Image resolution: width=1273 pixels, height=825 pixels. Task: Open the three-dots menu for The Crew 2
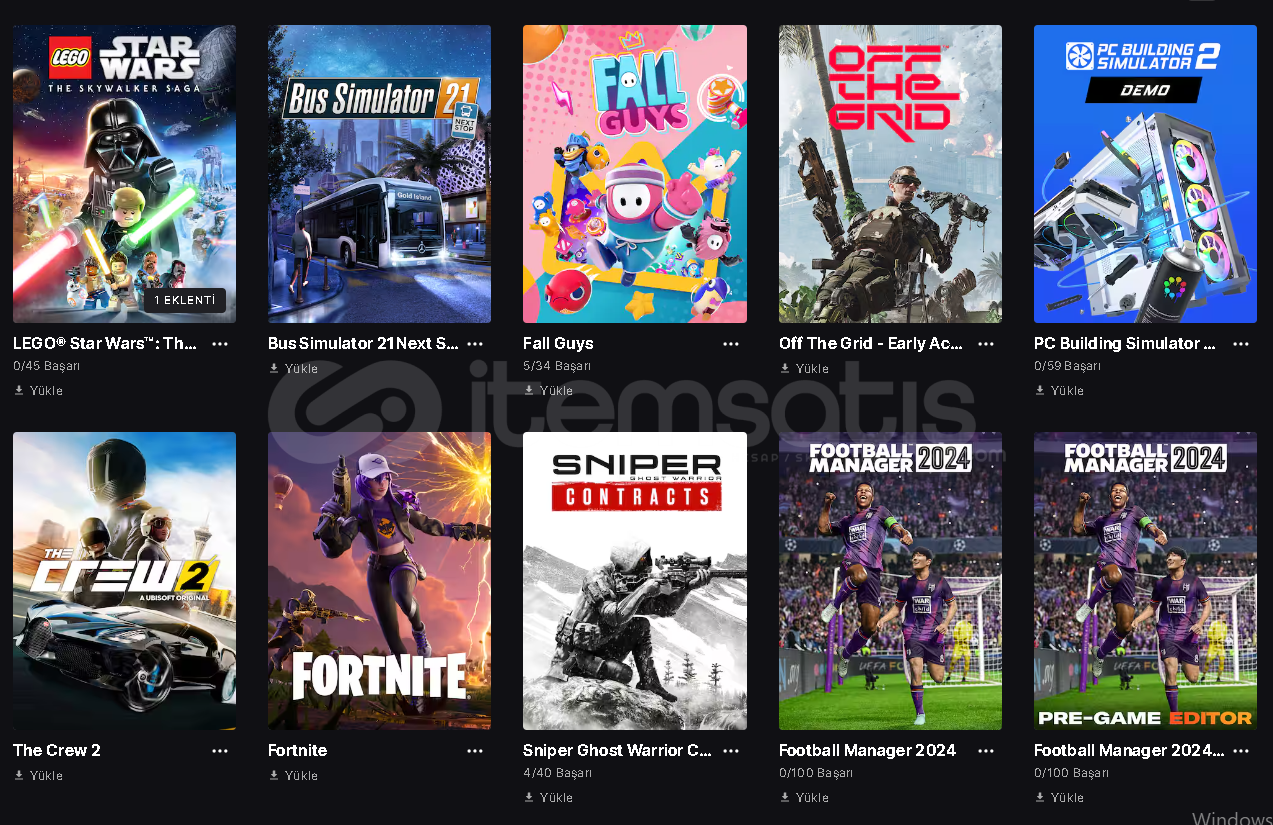point(220,751)
